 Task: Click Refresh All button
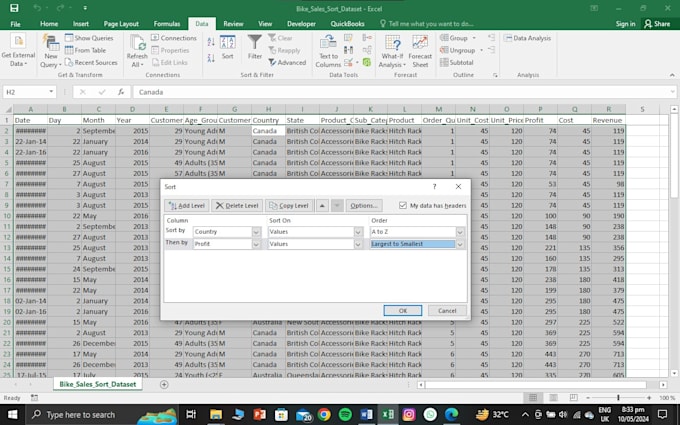coord(137,52)
